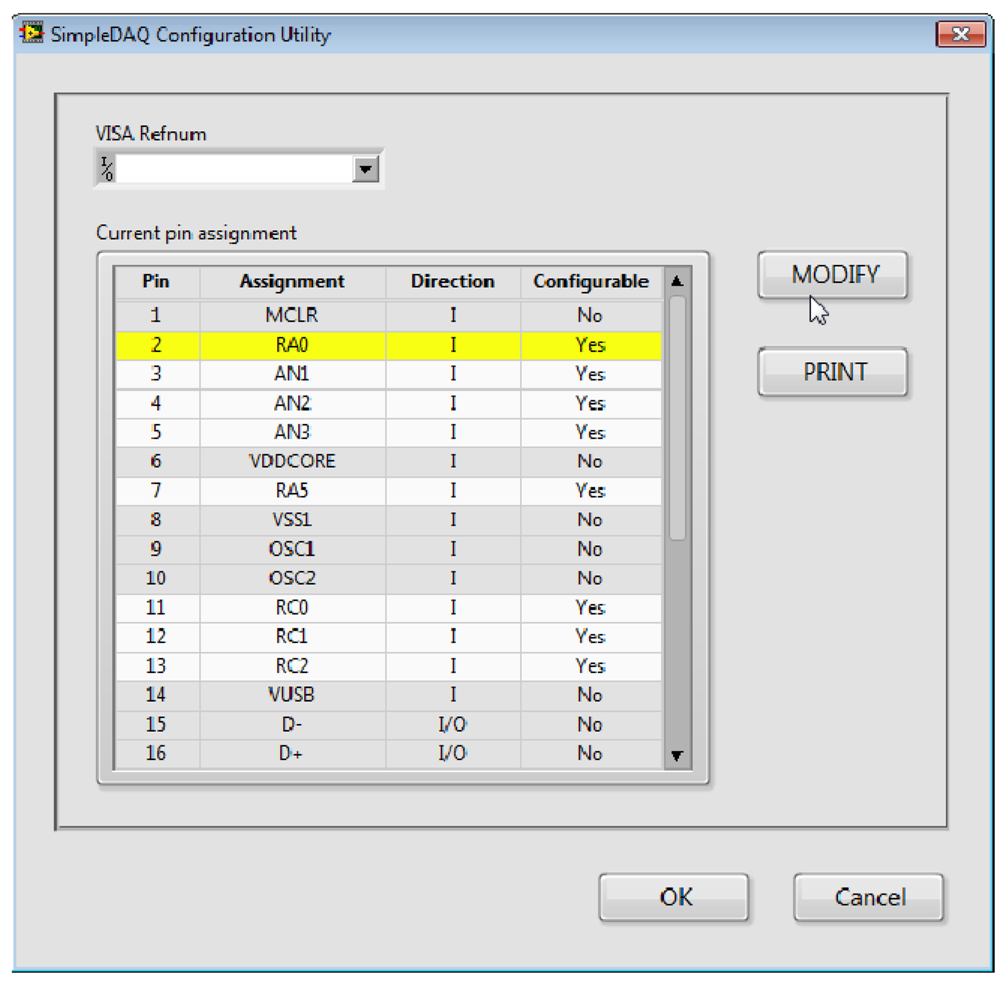Select the RC2 assignment cell
Image resolution: width=1007 pixels, height=989 pixels.
(x=293, y=666)
